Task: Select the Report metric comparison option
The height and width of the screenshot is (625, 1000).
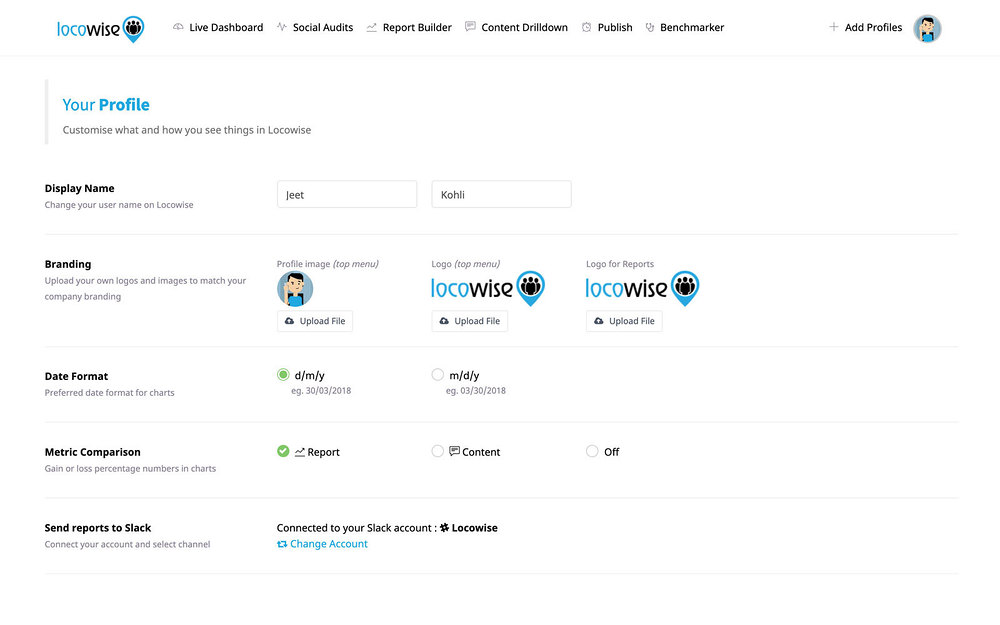Action: [x=283, y=451]
